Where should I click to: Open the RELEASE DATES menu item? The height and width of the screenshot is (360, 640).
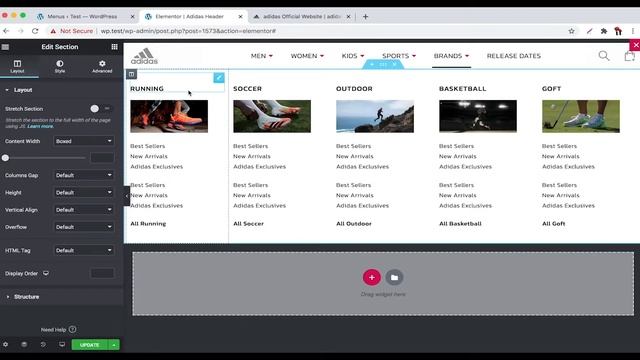coord(513,56)
